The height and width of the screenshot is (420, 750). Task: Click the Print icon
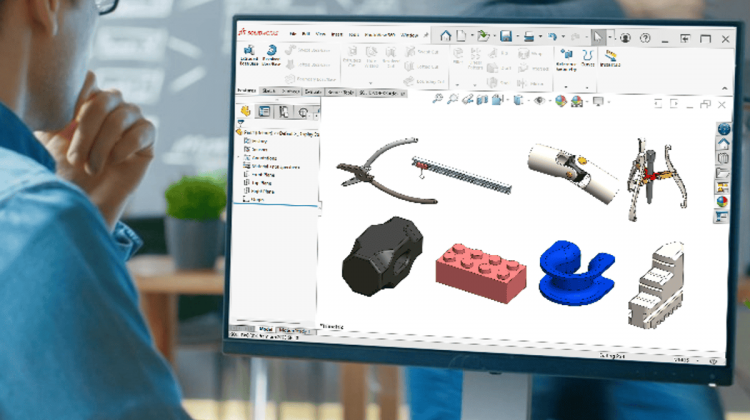[529, 36]
